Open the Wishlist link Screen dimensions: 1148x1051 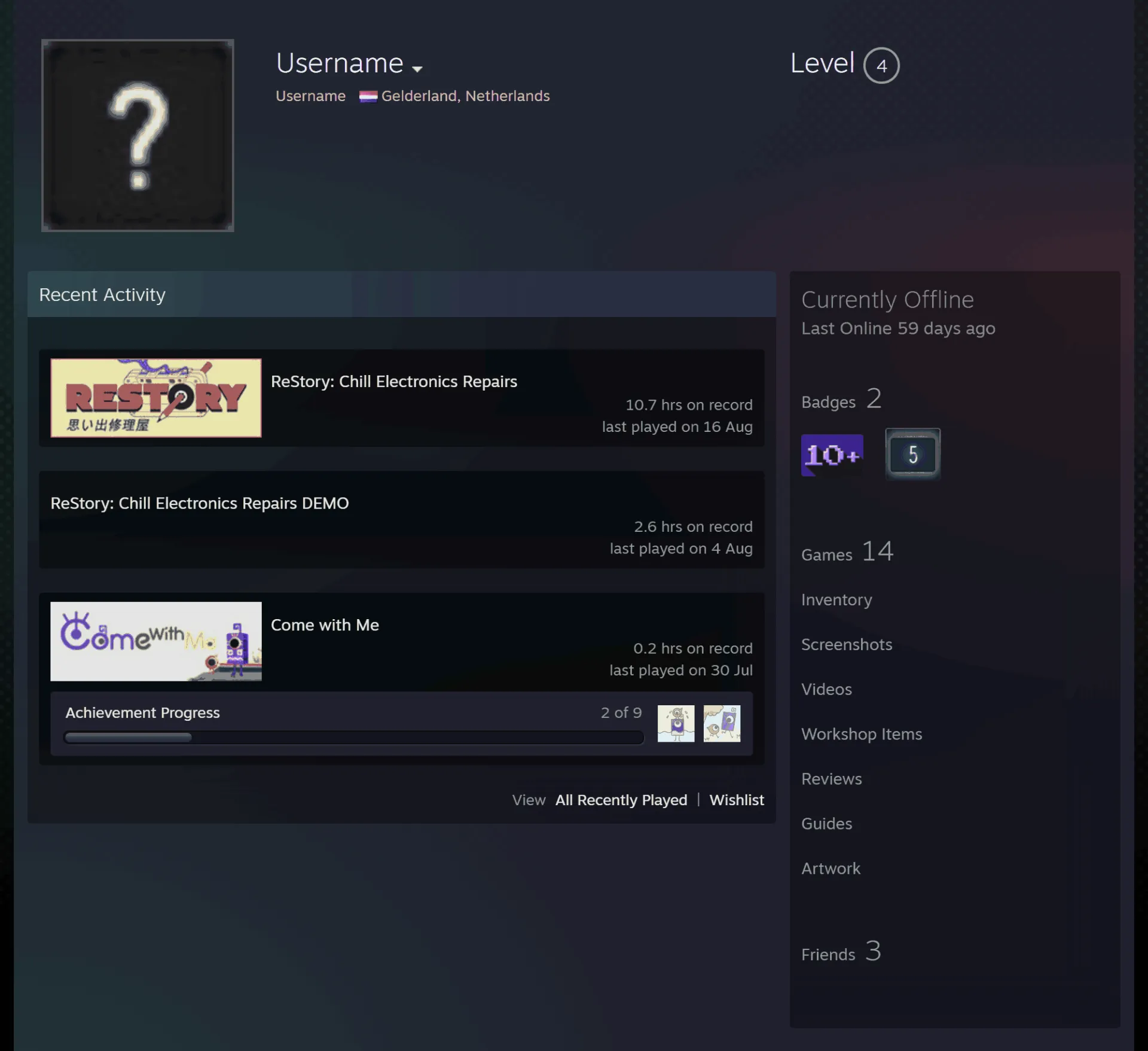737,800
